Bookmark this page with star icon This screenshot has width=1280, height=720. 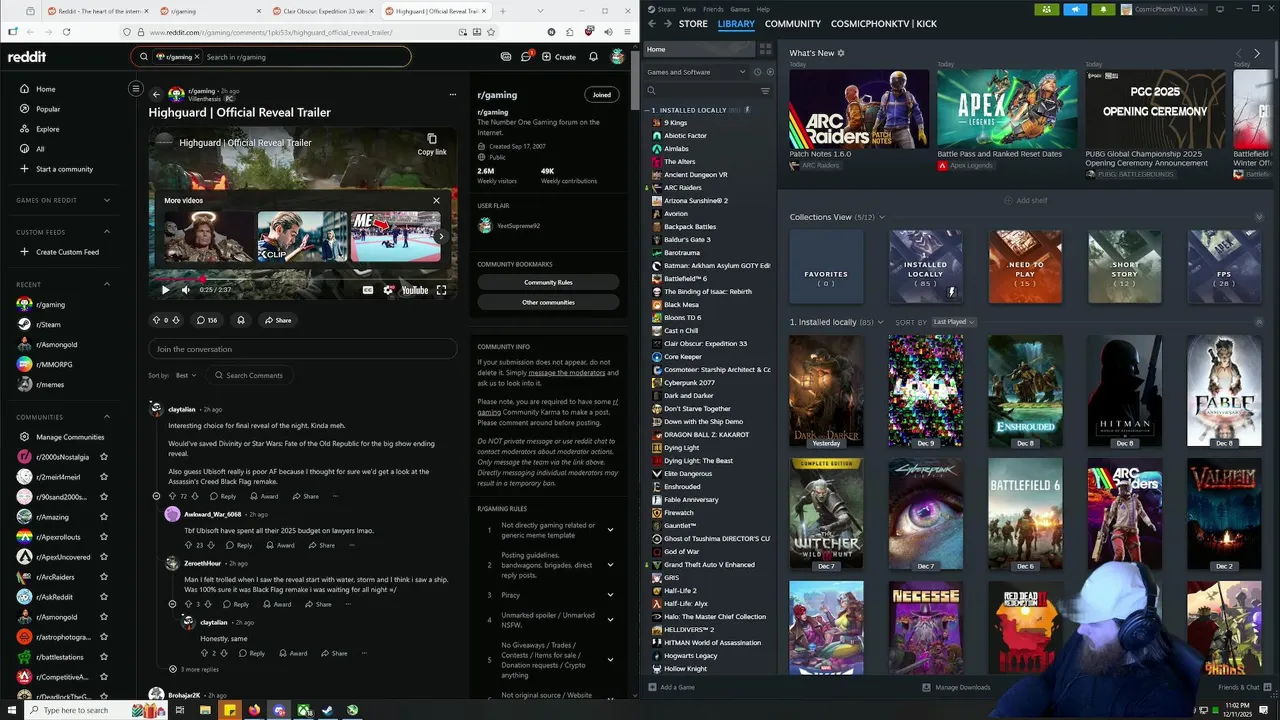point(491,32)
